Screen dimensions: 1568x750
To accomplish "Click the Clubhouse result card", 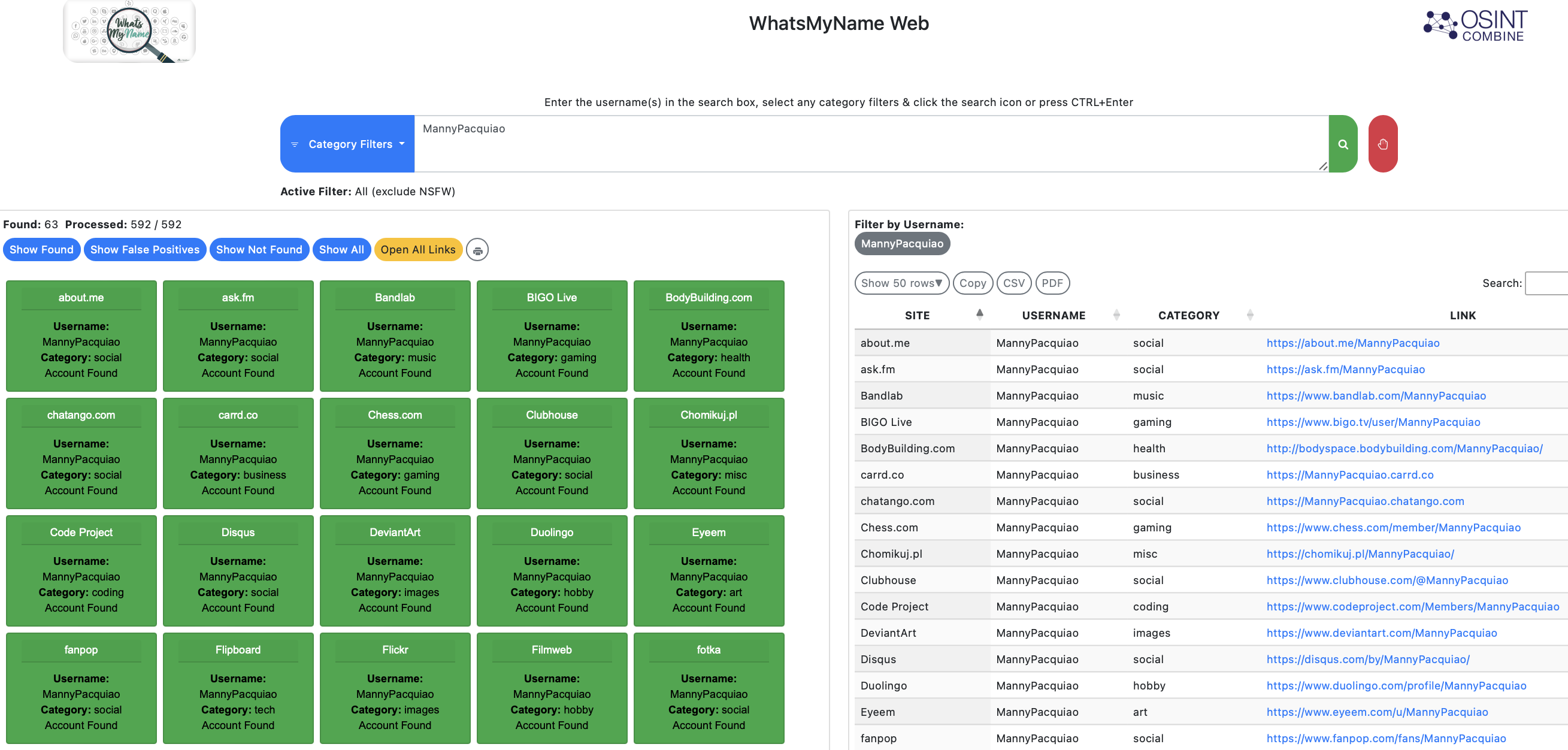I will tap(552, 453).
